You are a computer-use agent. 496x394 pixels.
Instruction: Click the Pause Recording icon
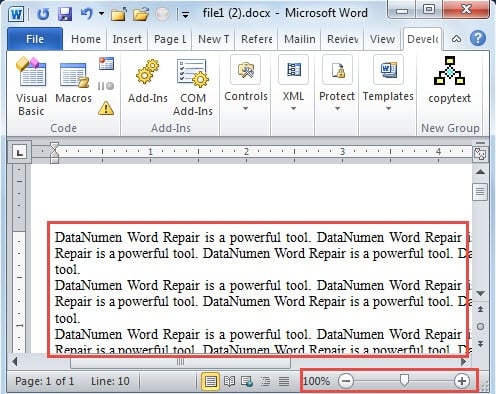coord(106,86)
